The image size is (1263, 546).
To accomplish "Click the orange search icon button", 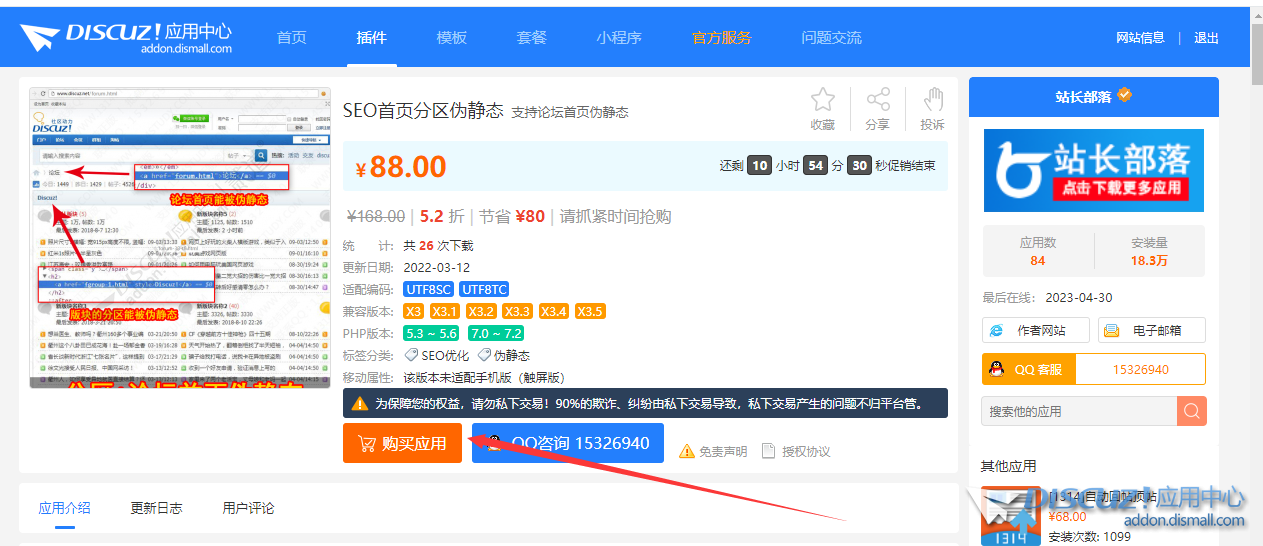I will (x=1192, y=411).
